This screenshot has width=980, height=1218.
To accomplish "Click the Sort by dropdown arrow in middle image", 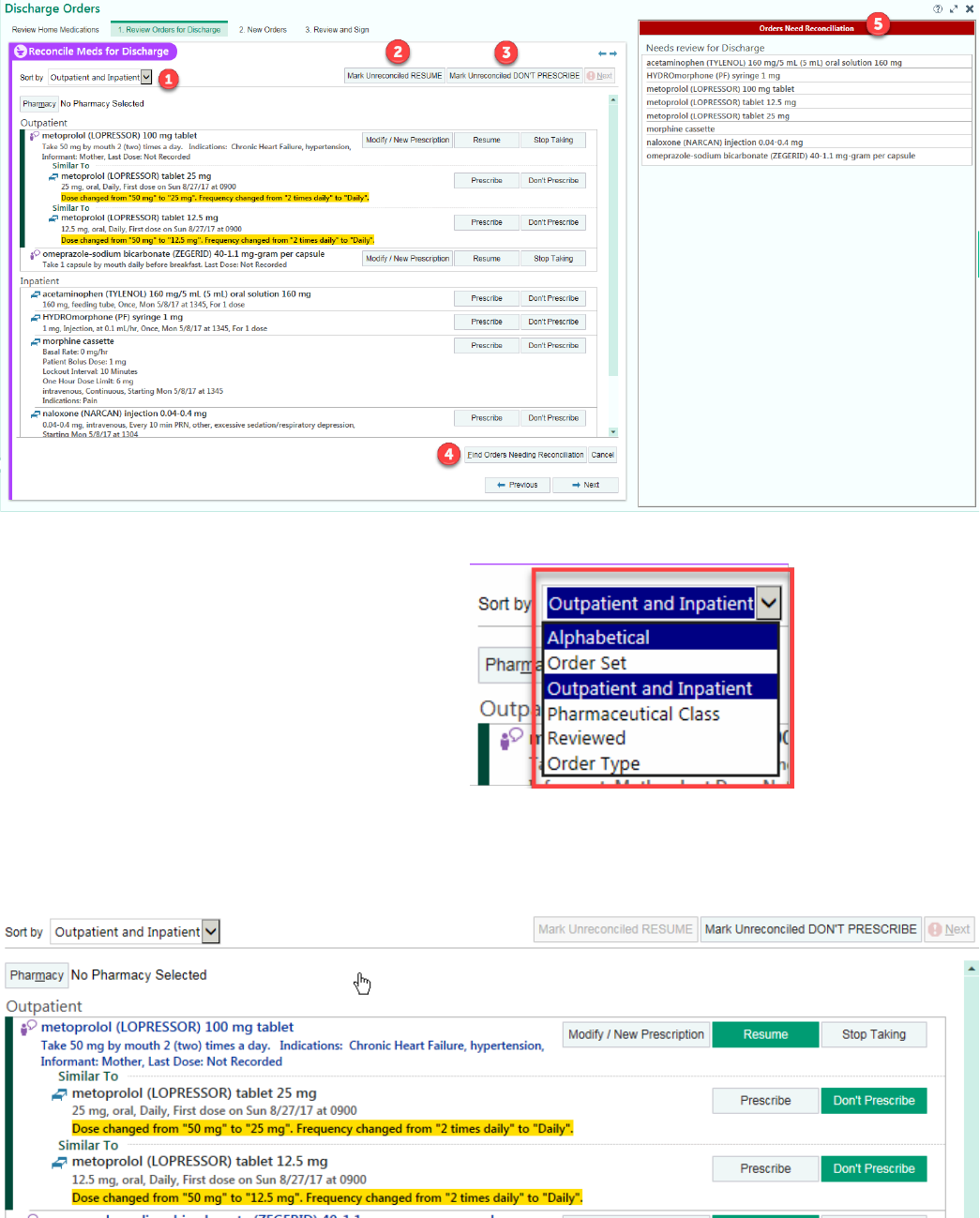I will point(768,603).
